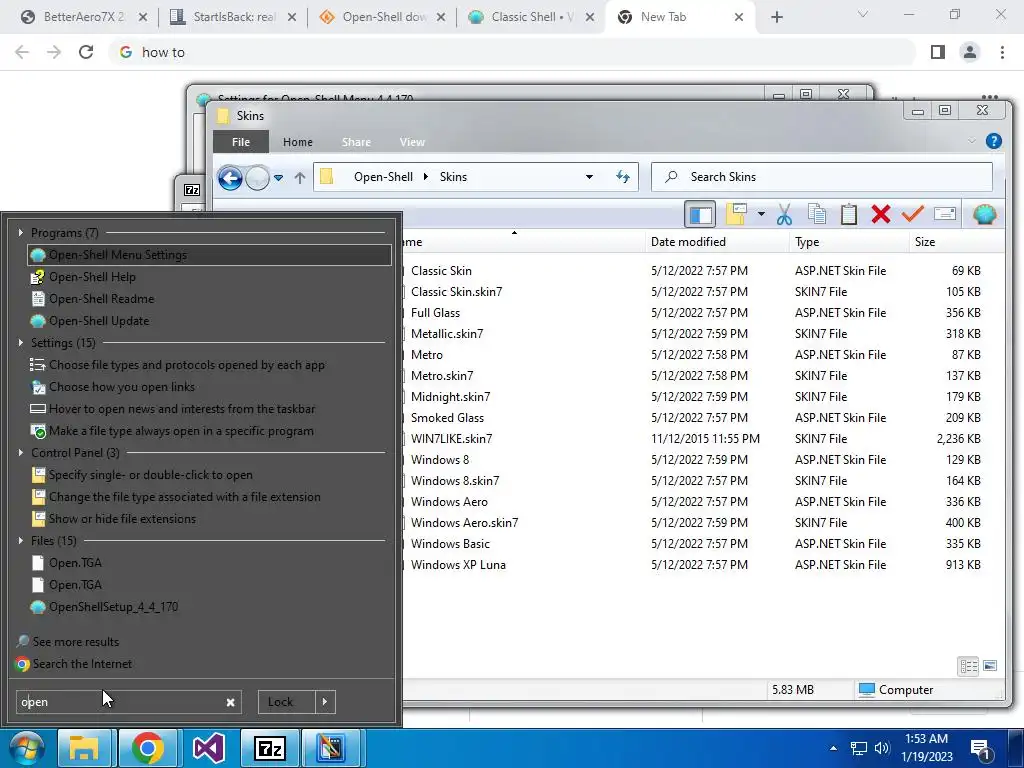Show hidden system tray icons
The height and width of the screenshot is (768, 1024).
(833, 748)
